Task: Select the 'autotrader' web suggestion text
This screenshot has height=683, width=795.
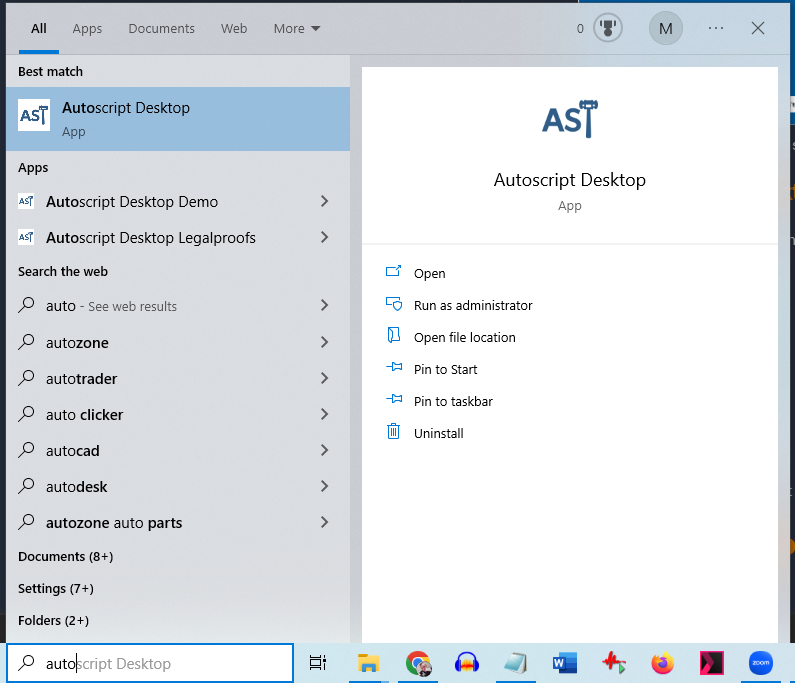Action: pos(82,379)
